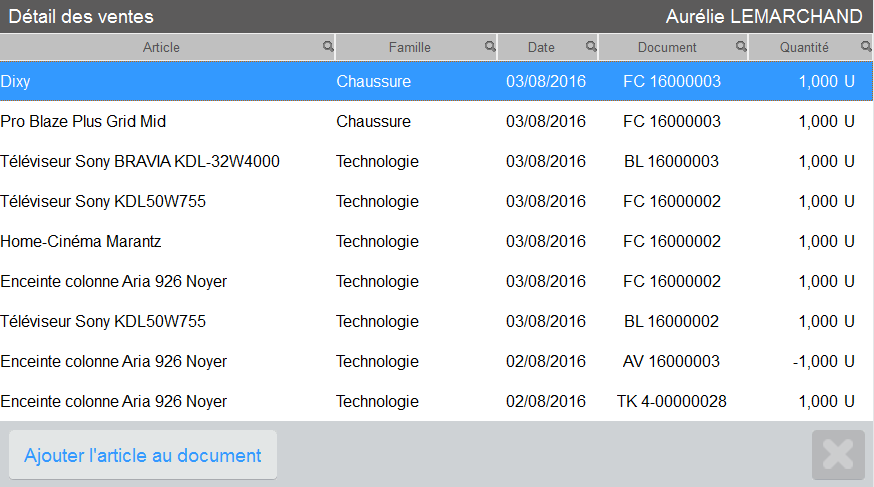Select Enceinte colonne row dated 03/08/2016
This screenshot has height=487, width=874.
[x=436, y=281]
